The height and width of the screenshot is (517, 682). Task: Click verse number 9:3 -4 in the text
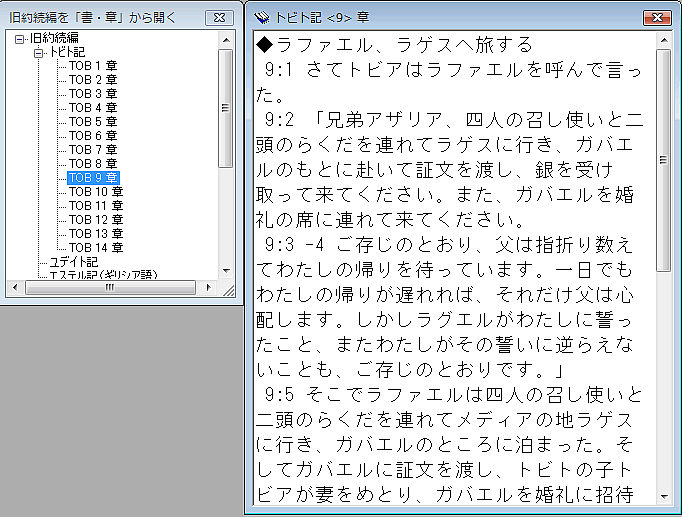294,245
